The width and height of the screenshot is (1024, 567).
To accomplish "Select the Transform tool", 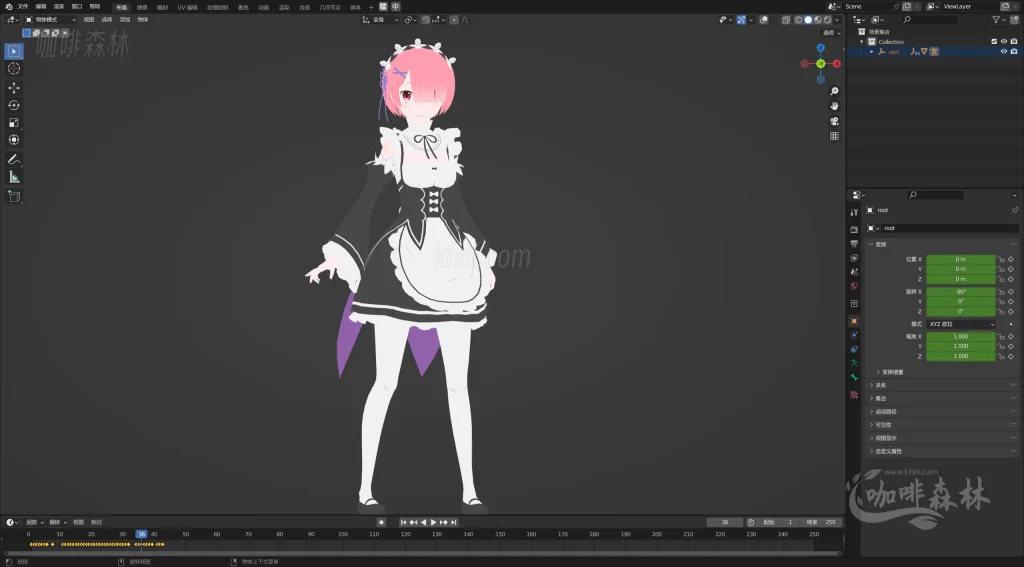I will (14, 140).
